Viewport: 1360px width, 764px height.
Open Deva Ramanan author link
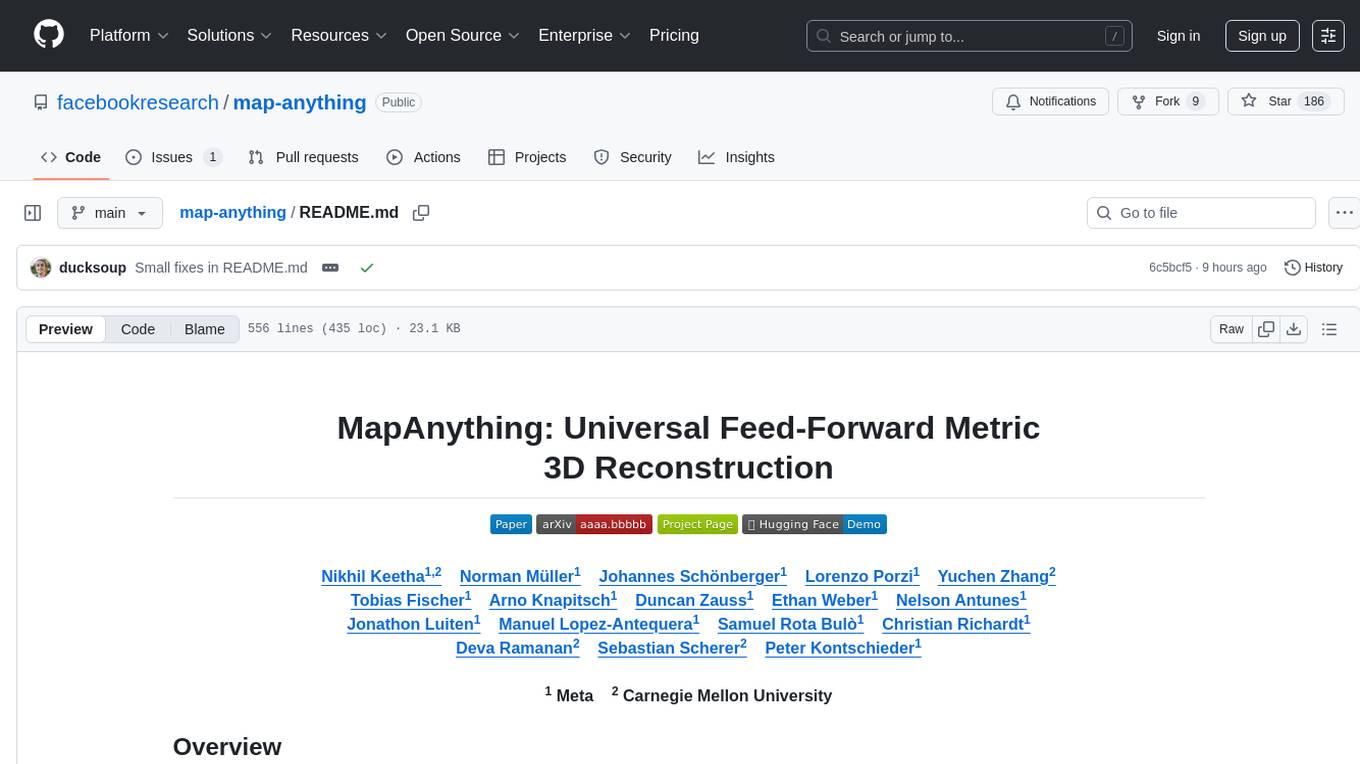coord(518,648)
